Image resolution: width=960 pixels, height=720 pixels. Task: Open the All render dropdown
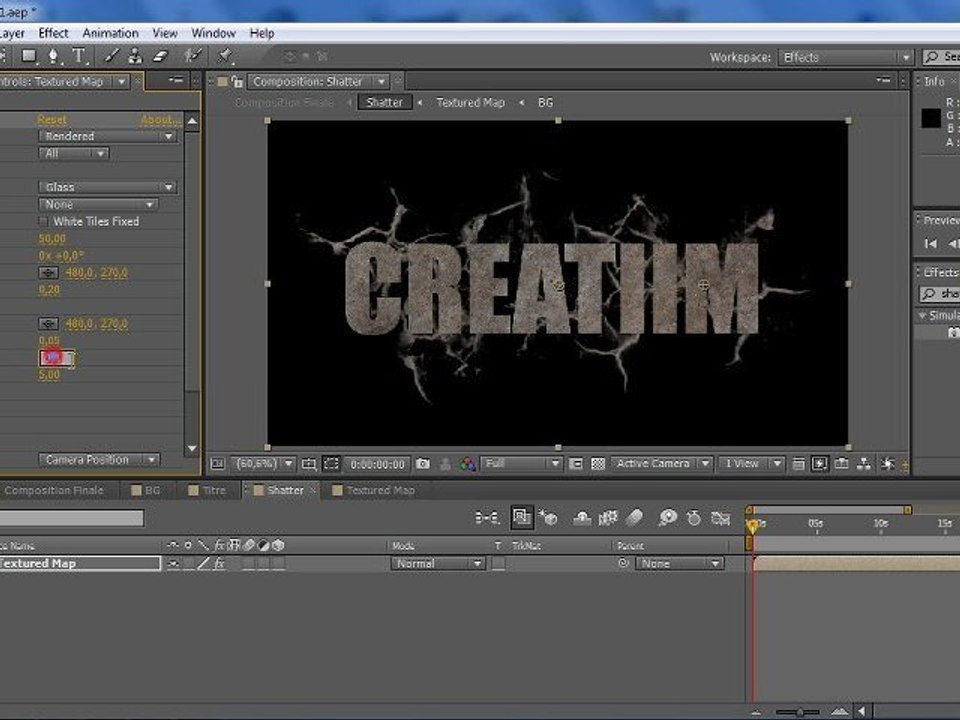pyautogui.click(x=73, y=153)
